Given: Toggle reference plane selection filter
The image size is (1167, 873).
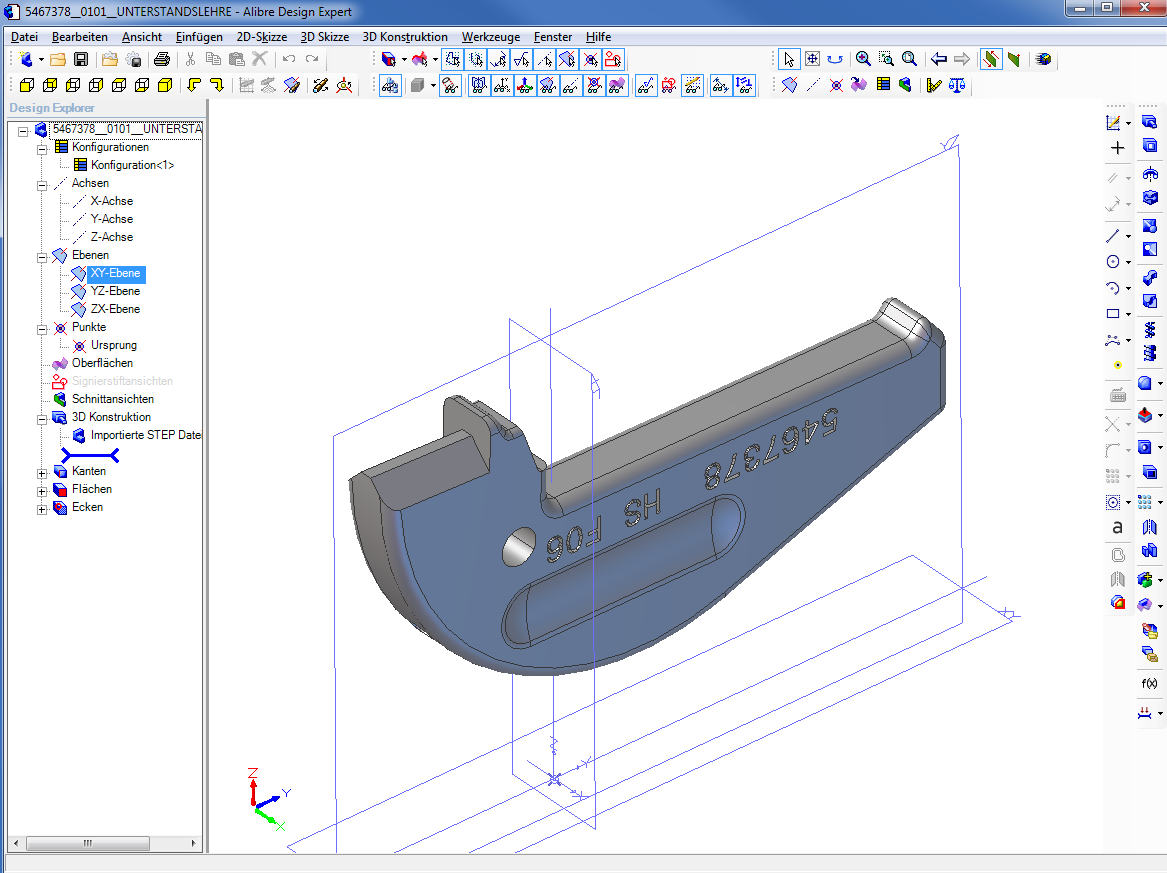Looking at the screenshot, I should click(568, 60).
